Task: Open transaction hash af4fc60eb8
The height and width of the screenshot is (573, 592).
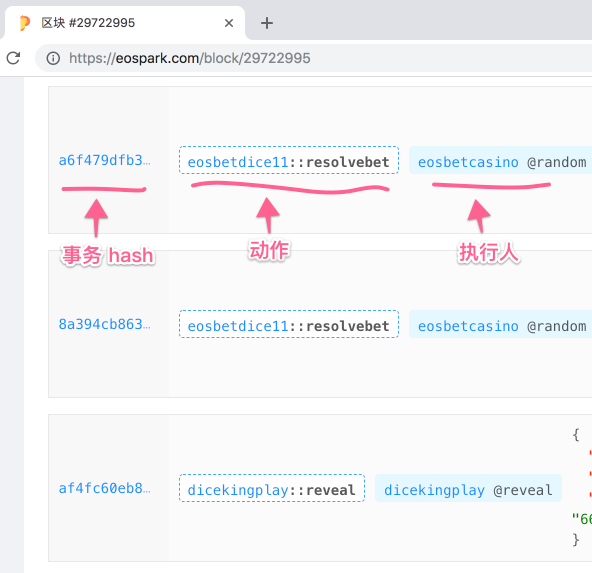Action: (x=104, y=488)
